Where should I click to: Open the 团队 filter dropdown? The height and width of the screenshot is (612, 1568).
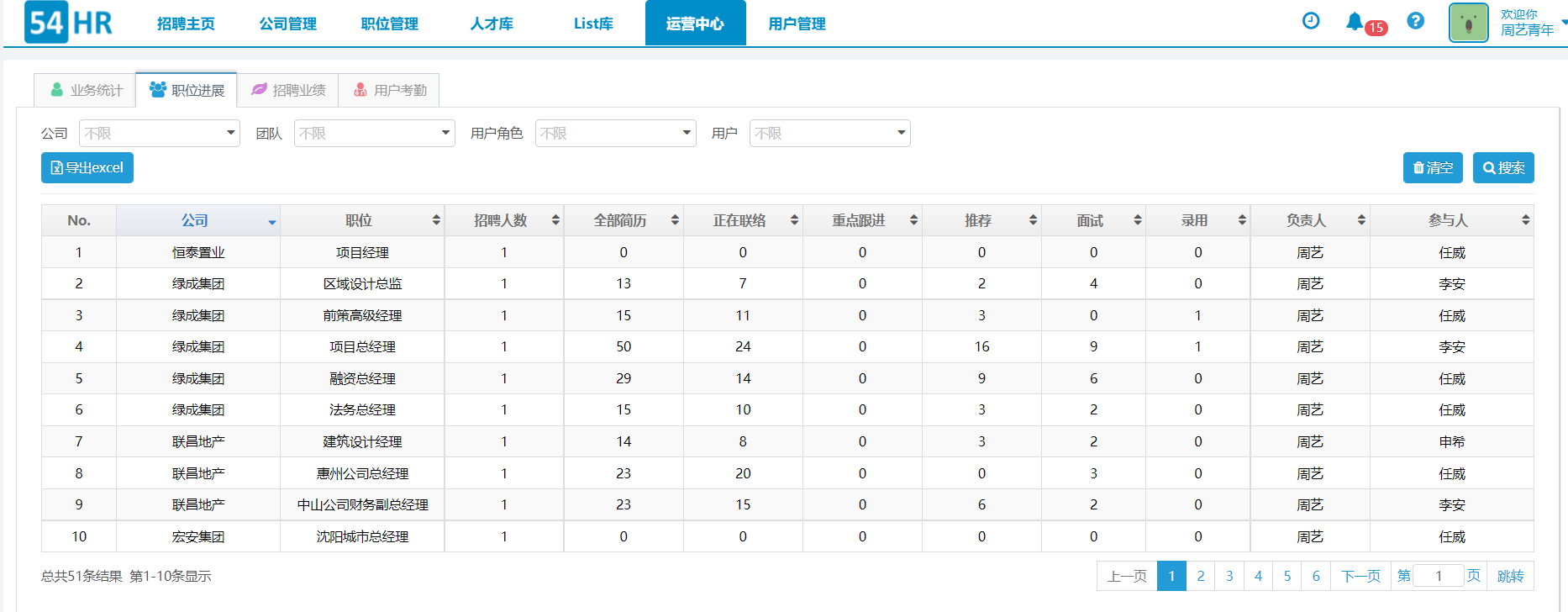click(x=374, y=133)
